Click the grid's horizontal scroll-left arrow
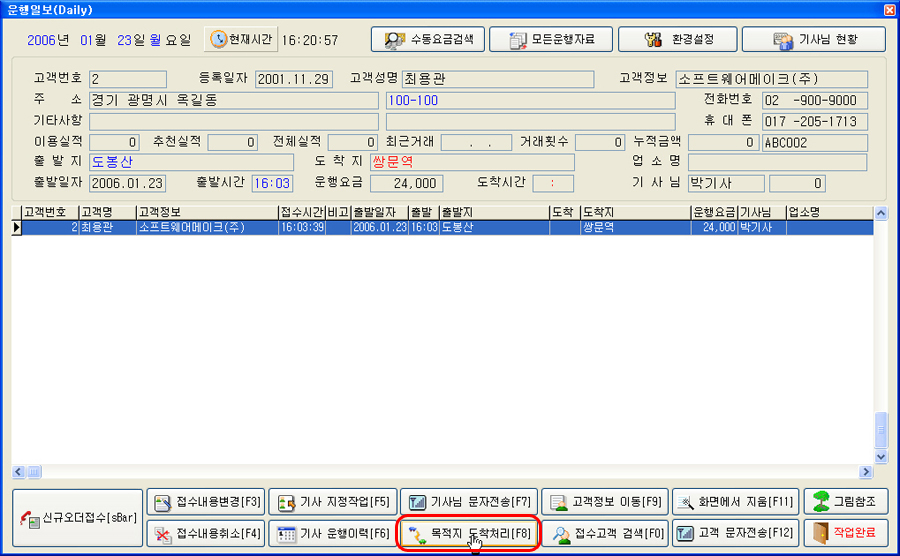The width and height of the screenshot is (900, 556). click(18, 472)
